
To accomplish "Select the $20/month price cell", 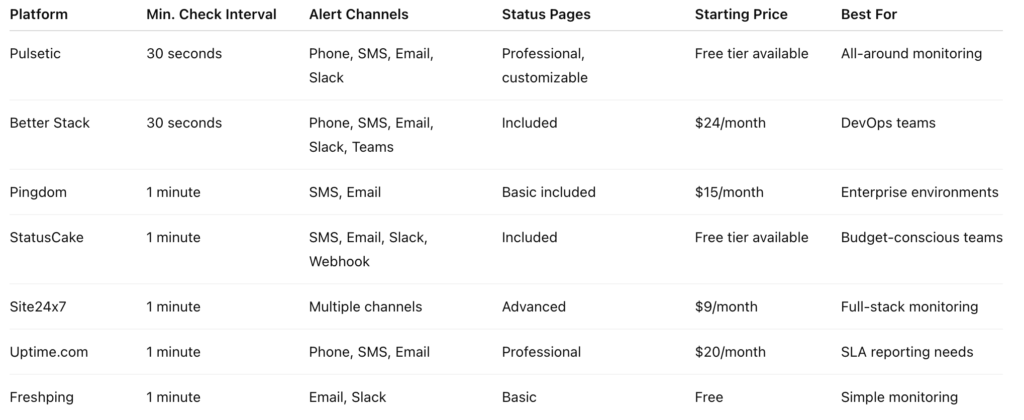I will [730, 352].
